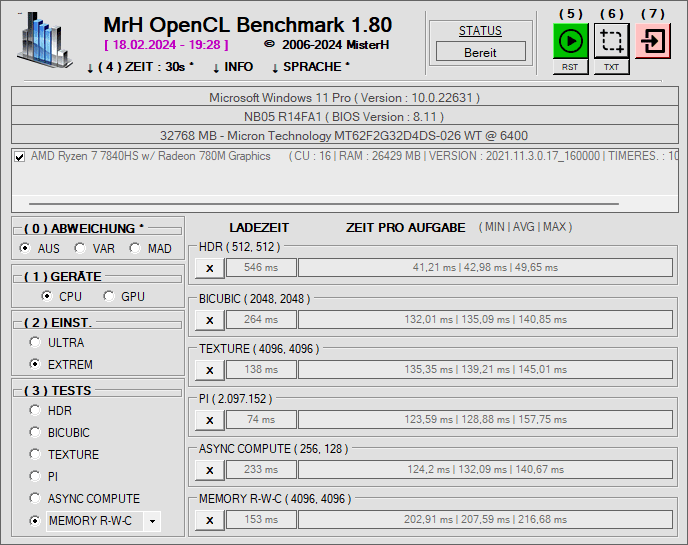The image size is (688, 545).
Task: Click TEXTURE timing 135,35 ms result field
Action: tap(485, 369)
